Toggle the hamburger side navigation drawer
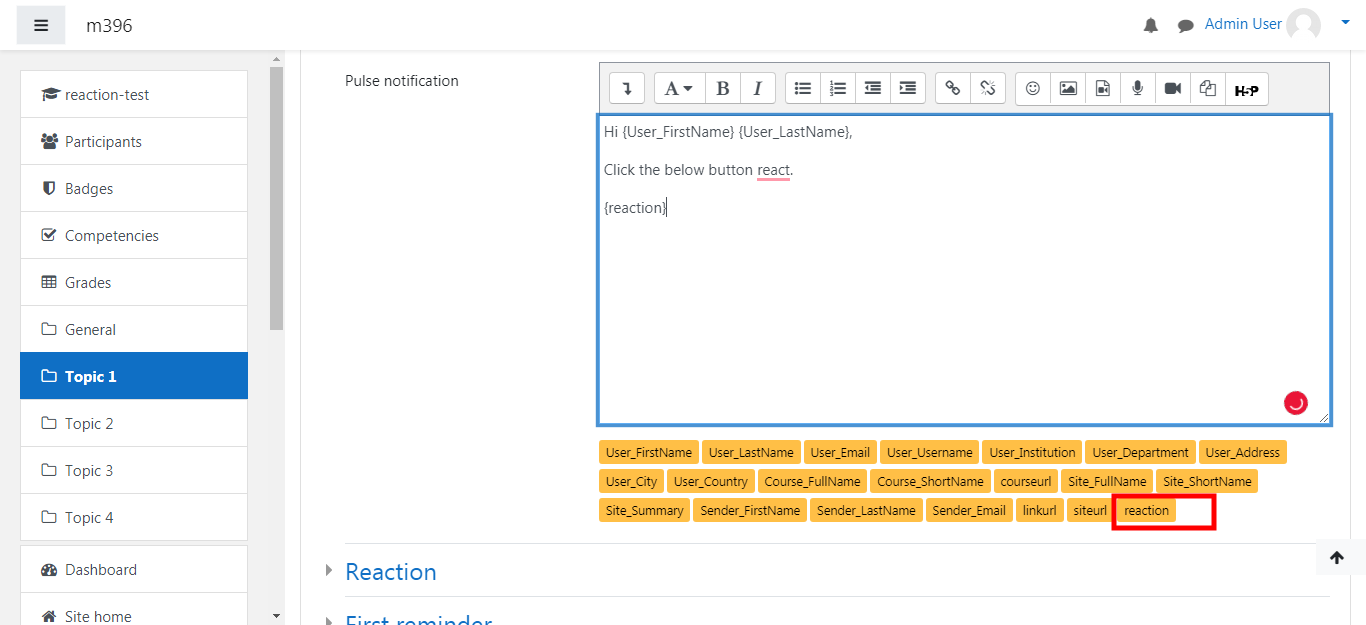1366x625 pixels. 41,26
